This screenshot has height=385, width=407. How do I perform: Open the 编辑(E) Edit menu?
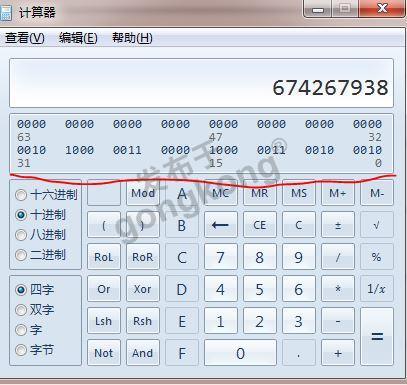point(78,38)
